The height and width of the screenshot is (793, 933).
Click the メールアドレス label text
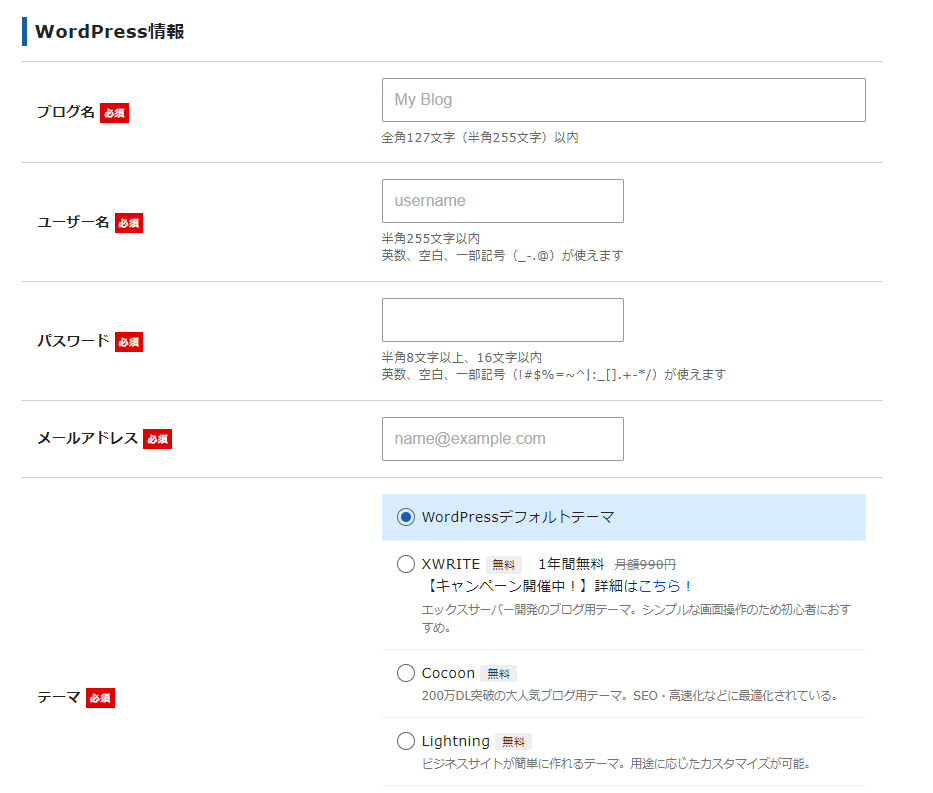tap(87, 438)
